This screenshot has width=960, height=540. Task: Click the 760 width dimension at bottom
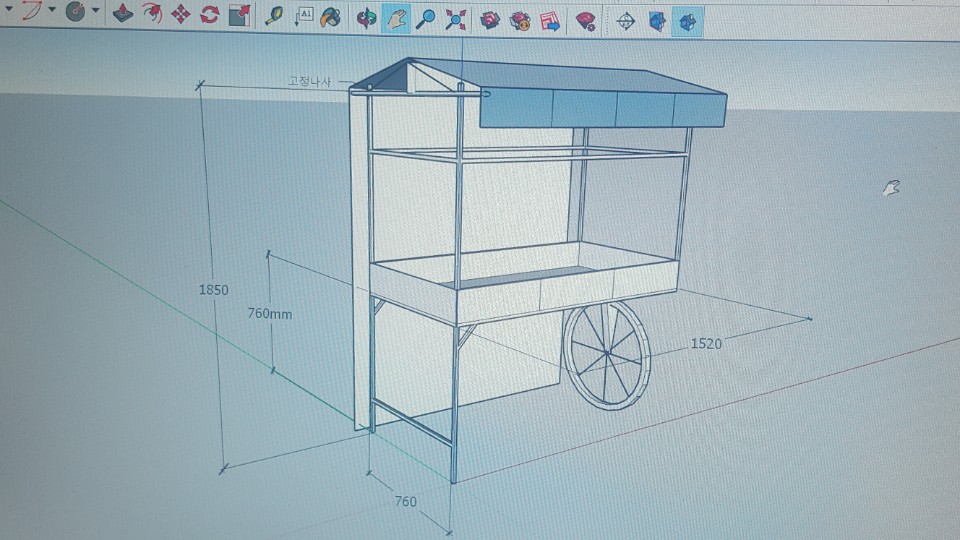[x=405, y=501]
